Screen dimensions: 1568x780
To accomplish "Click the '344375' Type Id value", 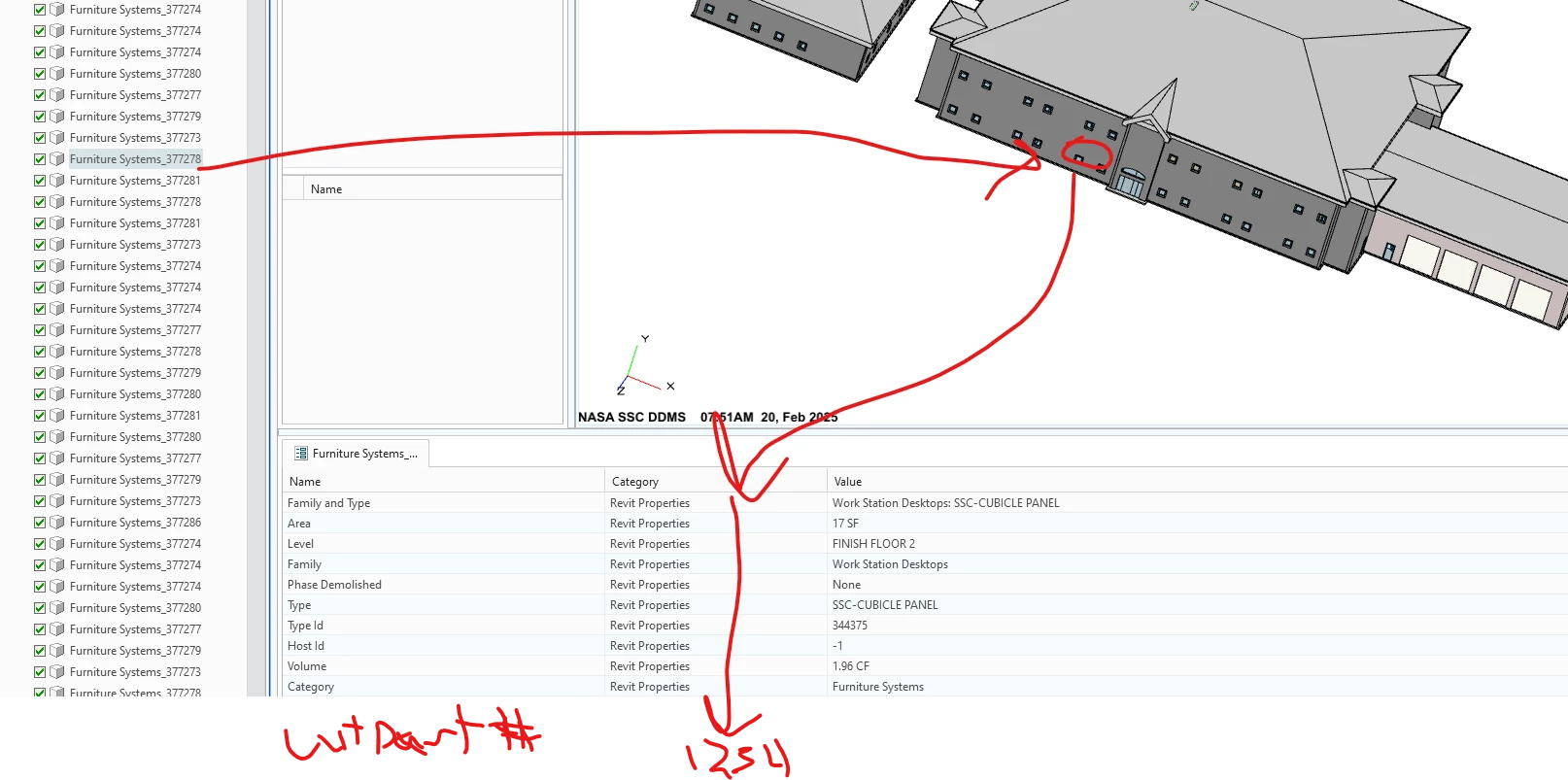I will tap(850, 626).
